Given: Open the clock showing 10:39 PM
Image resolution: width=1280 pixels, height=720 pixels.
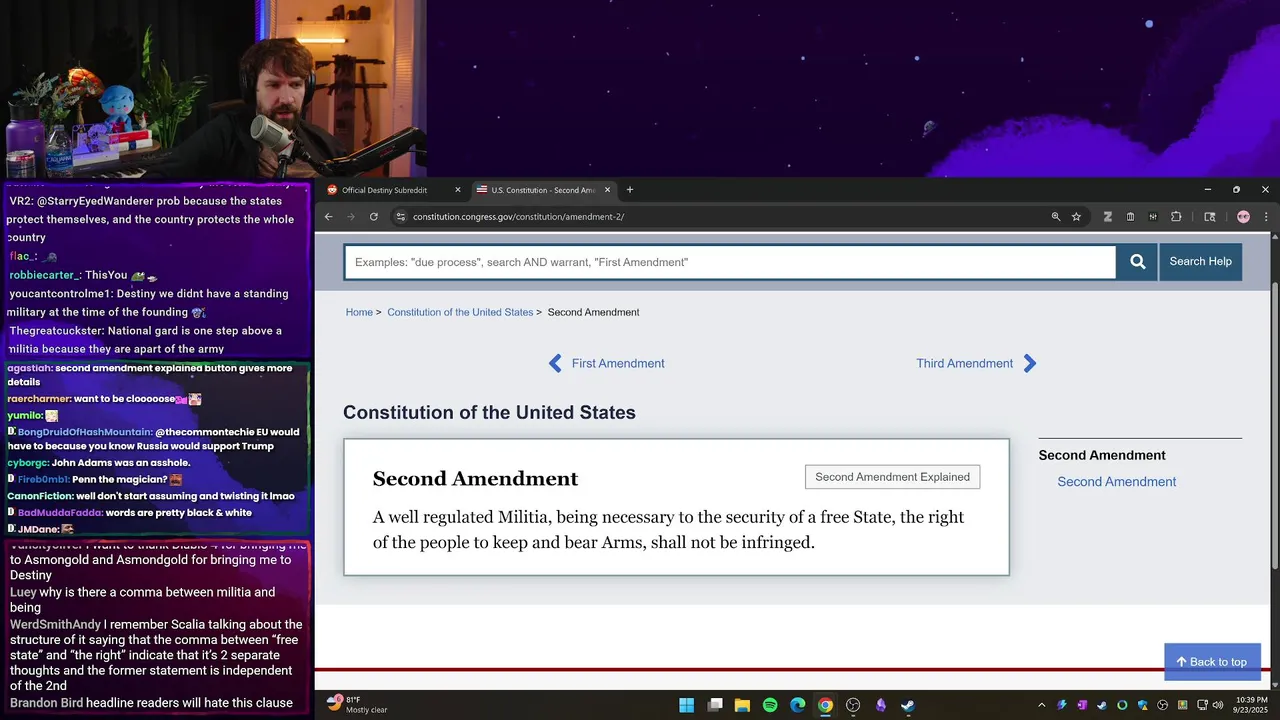Looking at the screenshot, I should pyautogui.click(x=1252, y=705).
